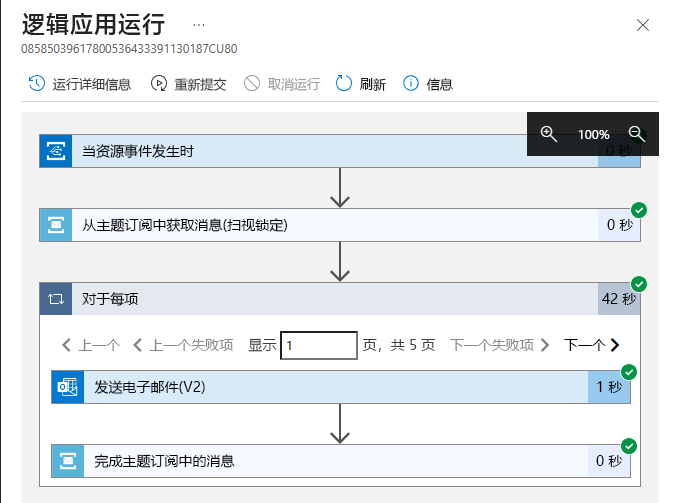This screenshot has height=503, width=679.
Task: Click the 100% zoom level label
Action: [593, 135]
